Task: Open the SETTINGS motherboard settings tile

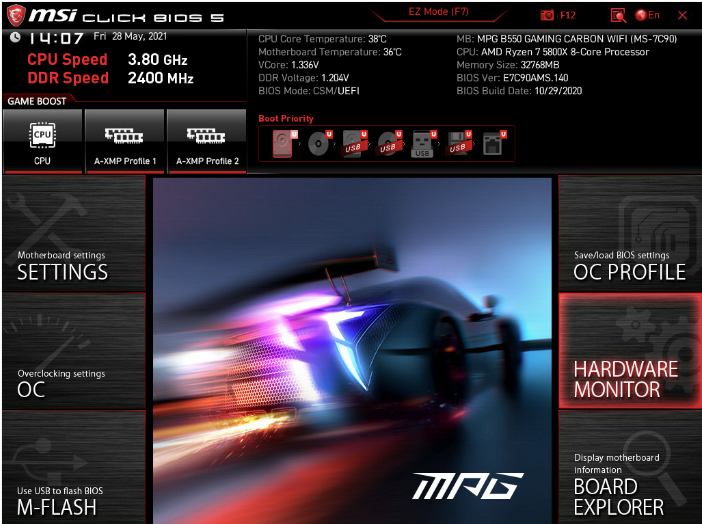Action: pos(74,233)
